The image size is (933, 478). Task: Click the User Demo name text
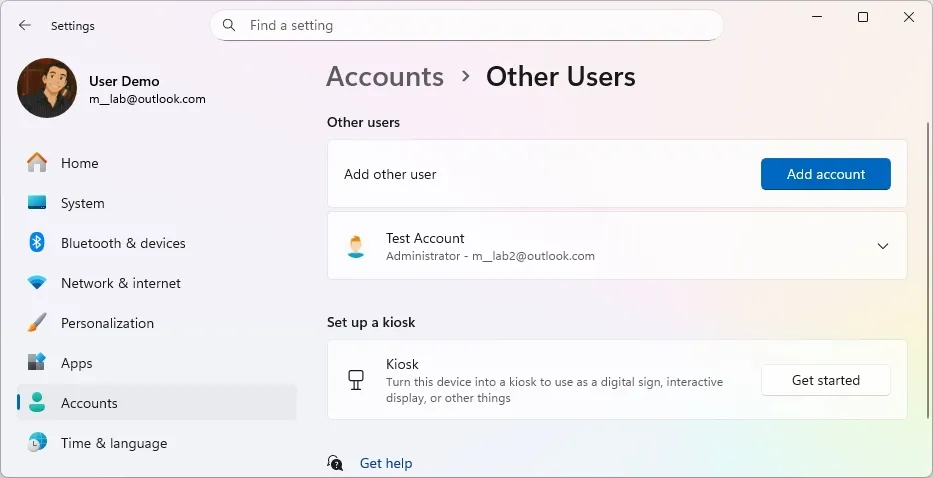(124, 81)
